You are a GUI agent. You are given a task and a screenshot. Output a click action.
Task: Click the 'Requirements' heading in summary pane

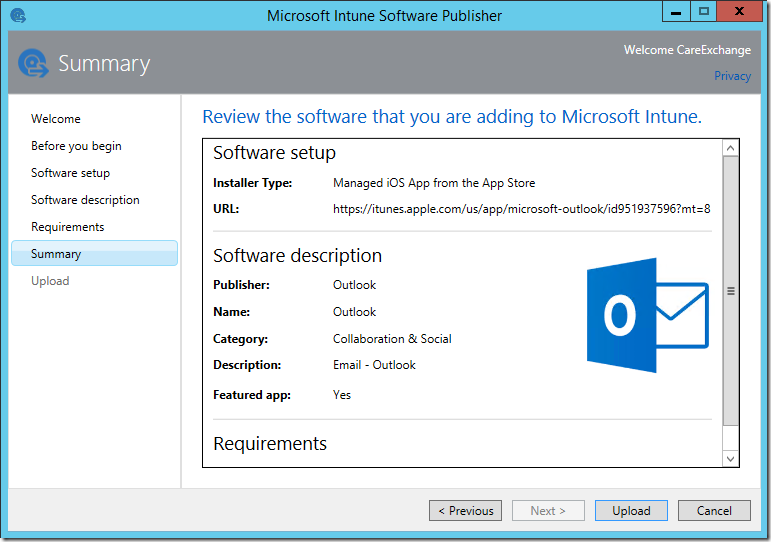pyautogui.click(x=270, y=444)
